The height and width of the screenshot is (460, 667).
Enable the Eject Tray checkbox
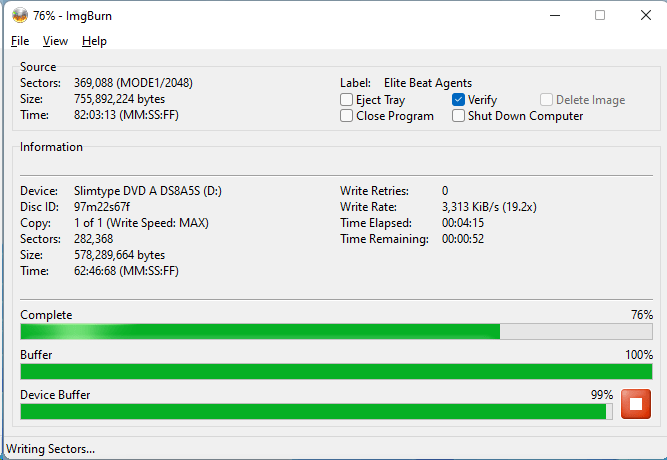(347, 100)
